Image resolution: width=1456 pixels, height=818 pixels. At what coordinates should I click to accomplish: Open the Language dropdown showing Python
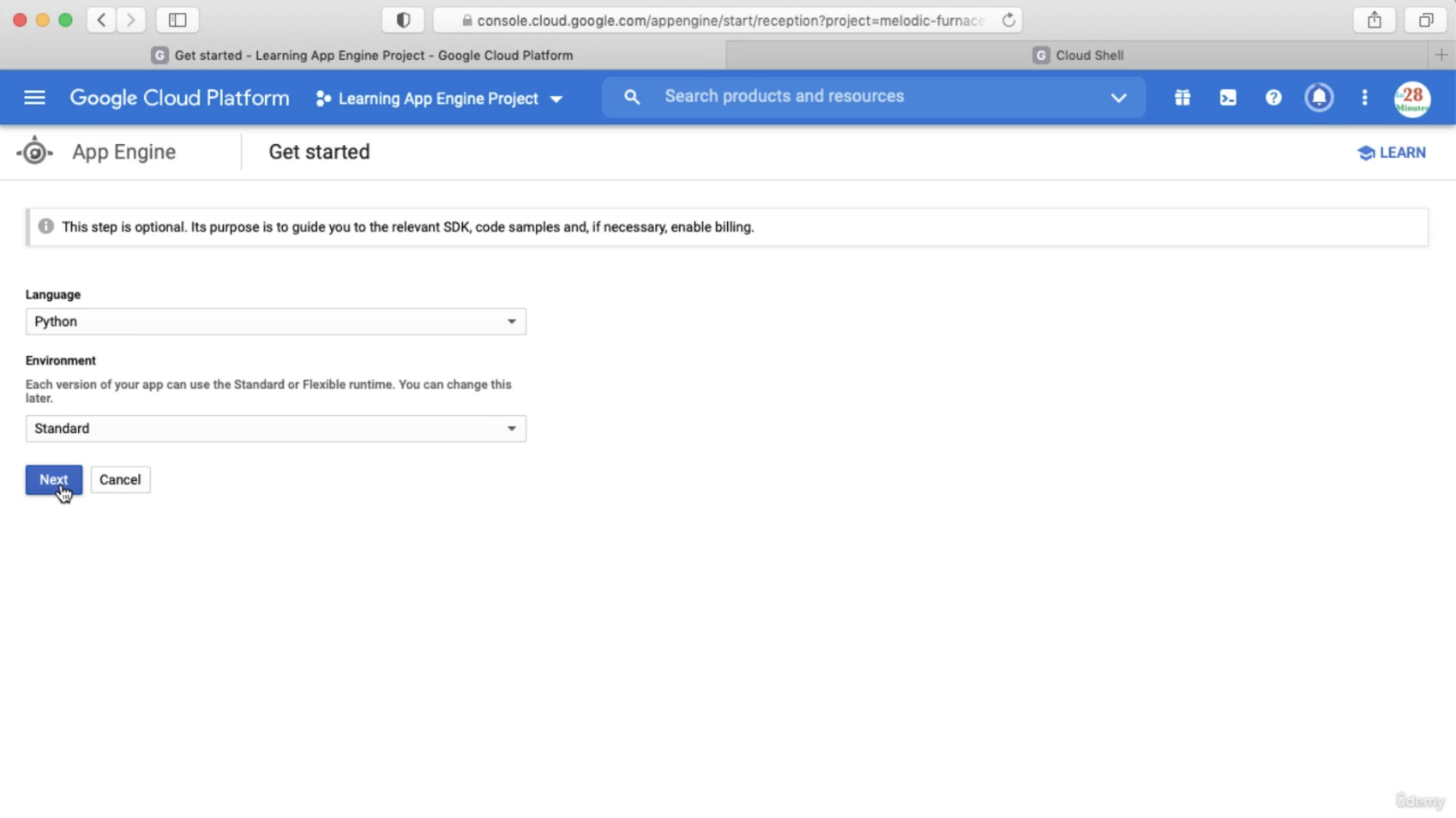pyautogui.click(x=275, y=322)
